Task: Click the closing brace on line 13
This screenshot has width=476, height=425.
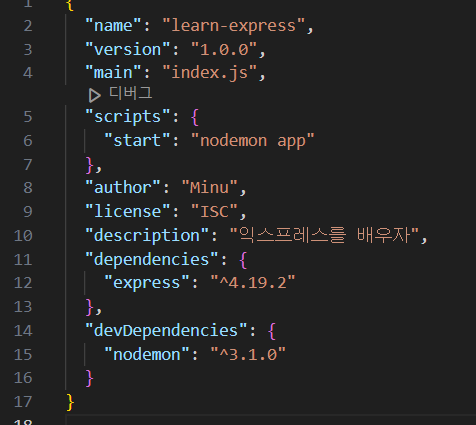Action: tap(90, 307)
